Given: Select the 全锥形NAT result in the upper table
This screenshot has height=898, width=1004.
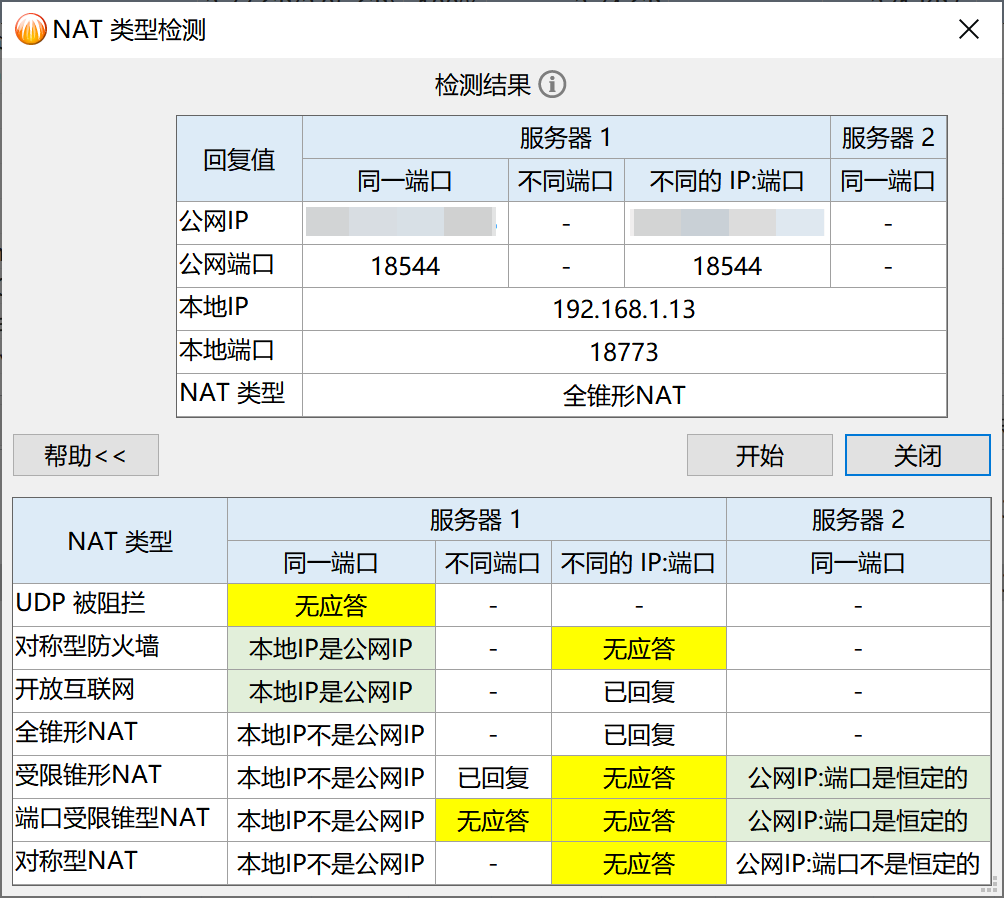Looking at the screenshot, I should click(624, 395).
